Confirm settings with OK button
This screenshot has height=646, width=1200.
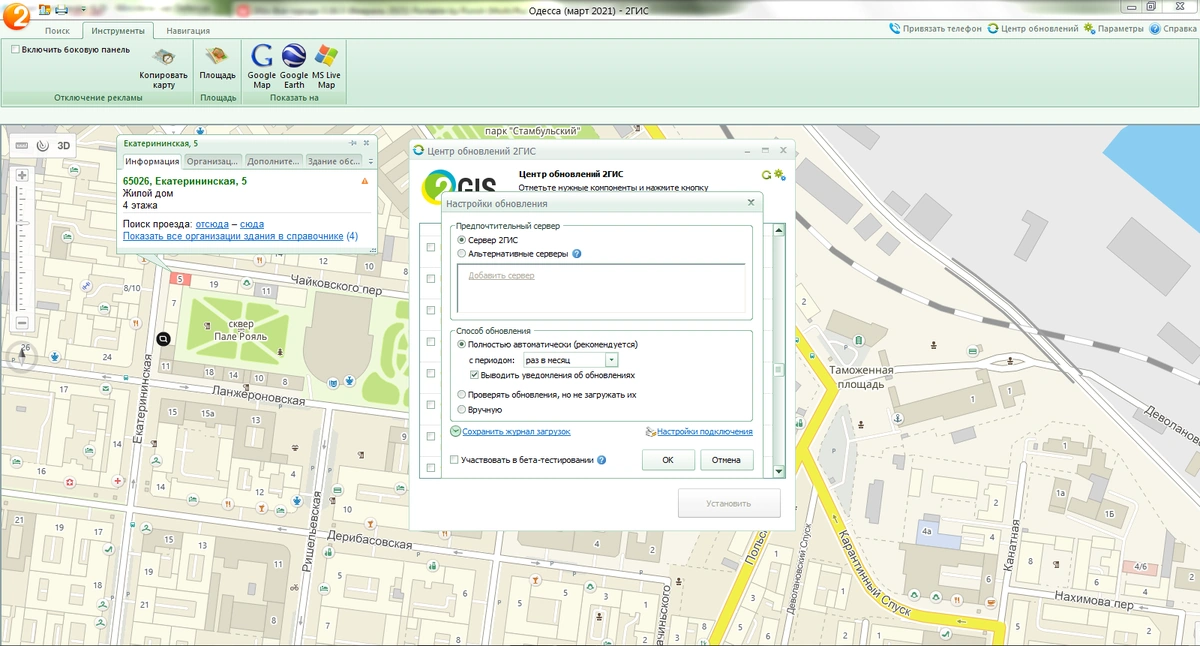(668, 460)
